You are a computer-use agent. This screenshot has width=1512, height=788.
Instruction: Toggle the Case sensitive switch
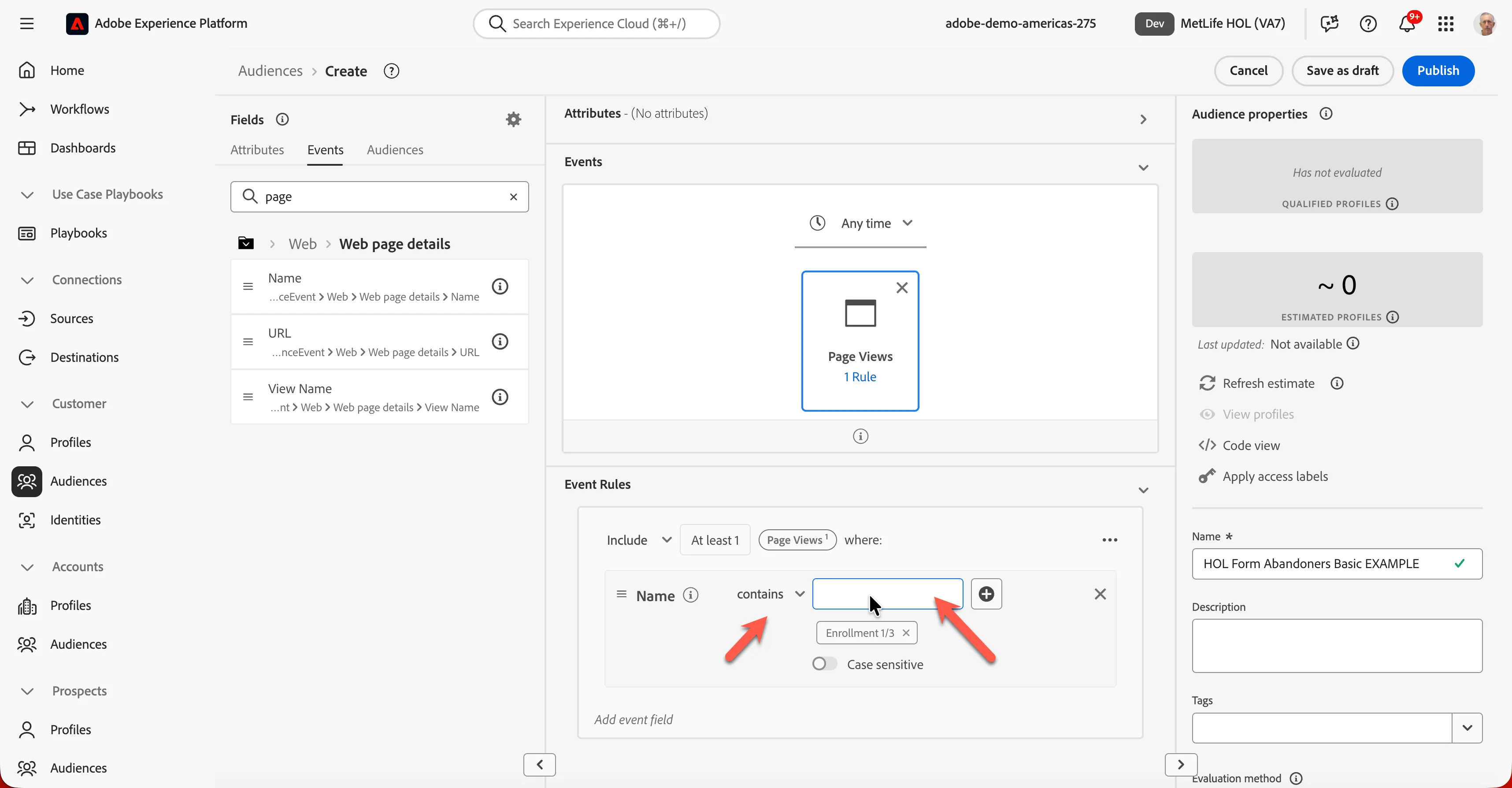tap(824, 664)
